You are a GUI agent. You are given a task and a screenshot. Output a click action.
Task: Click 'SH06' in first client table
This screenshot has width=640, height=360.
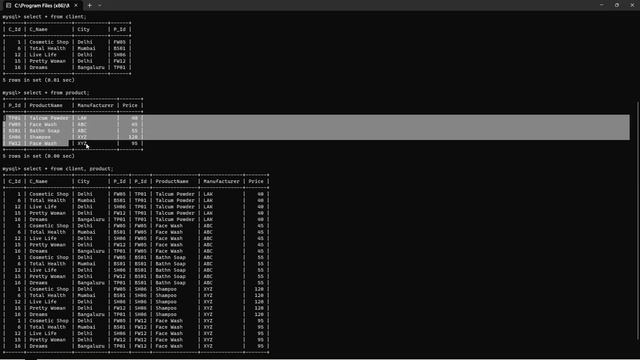pyautogui.click(x=120, y=55)
